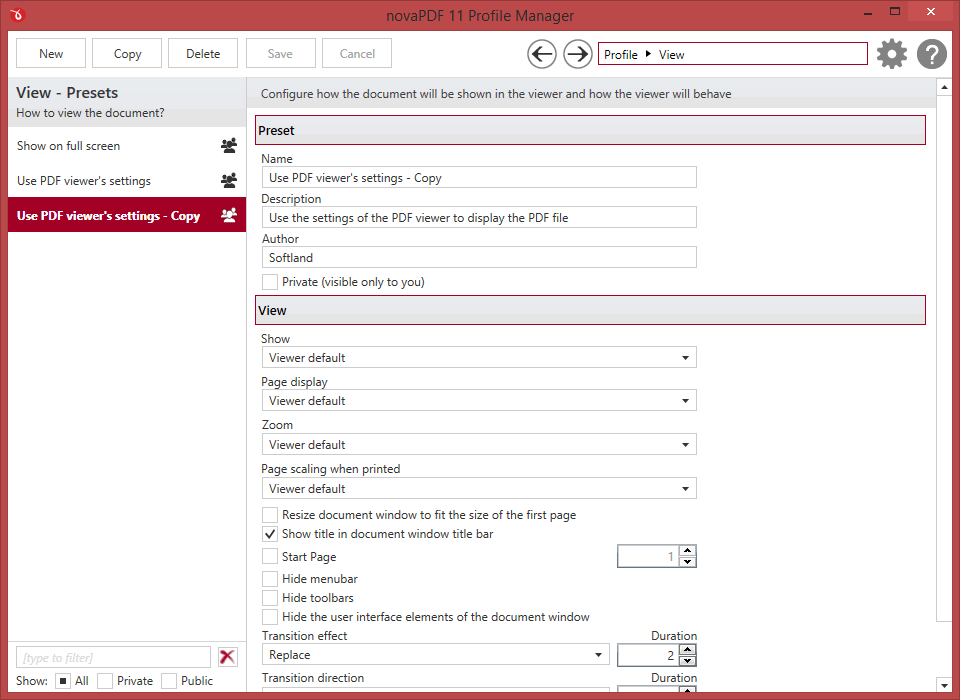Open the Show dropdown
The height and width of the screenshot is (700, 960).
(x=479, y=358)
